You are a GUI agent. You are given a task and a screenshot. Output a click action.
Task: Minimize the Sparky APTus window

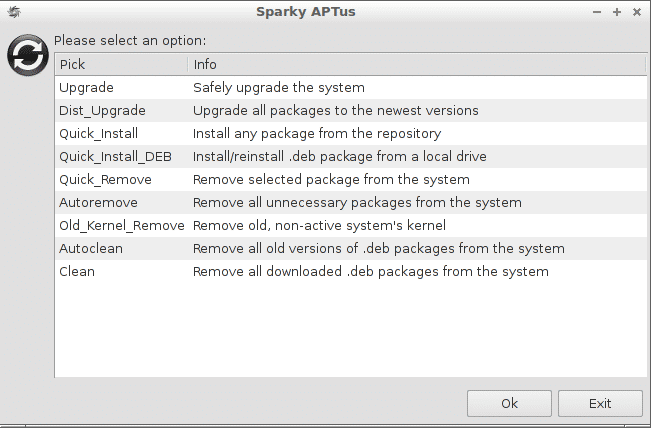click(x=597, y=12)
